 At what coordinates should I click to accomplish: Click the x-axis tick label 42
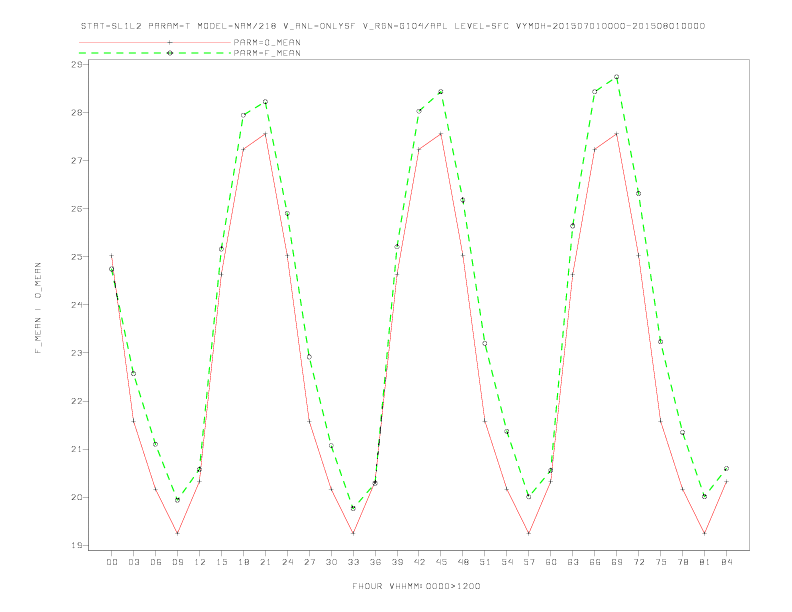click(x=419, y=562)
